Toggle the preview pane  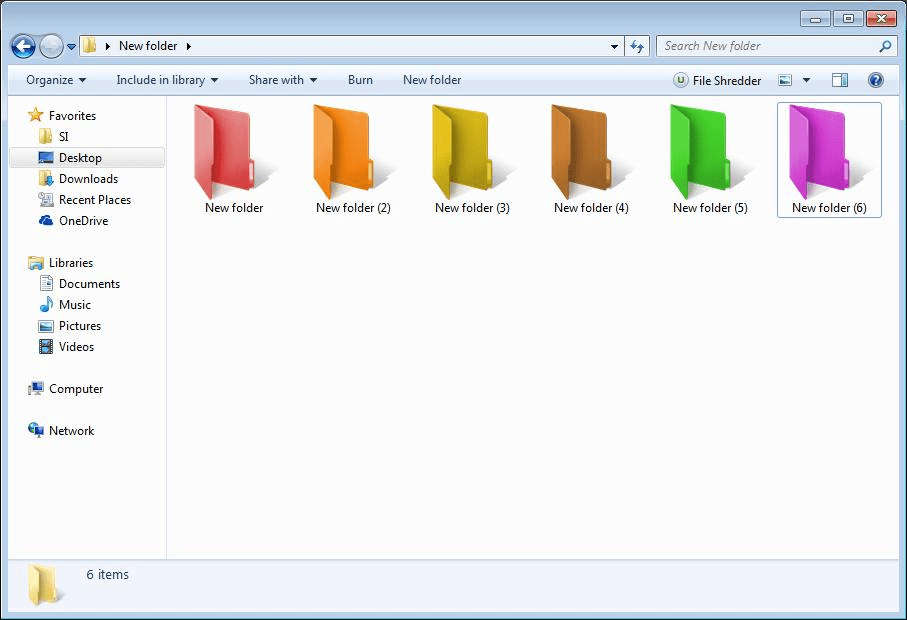pos(840,80)
